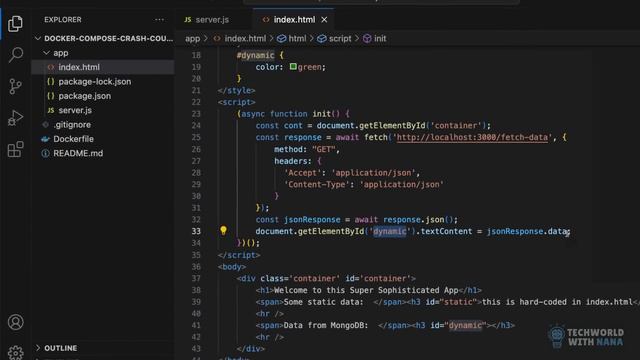The width and height of the screenshot is (640, 360).
Task: Open the Explorer view in activity bar
Action: 15,23
